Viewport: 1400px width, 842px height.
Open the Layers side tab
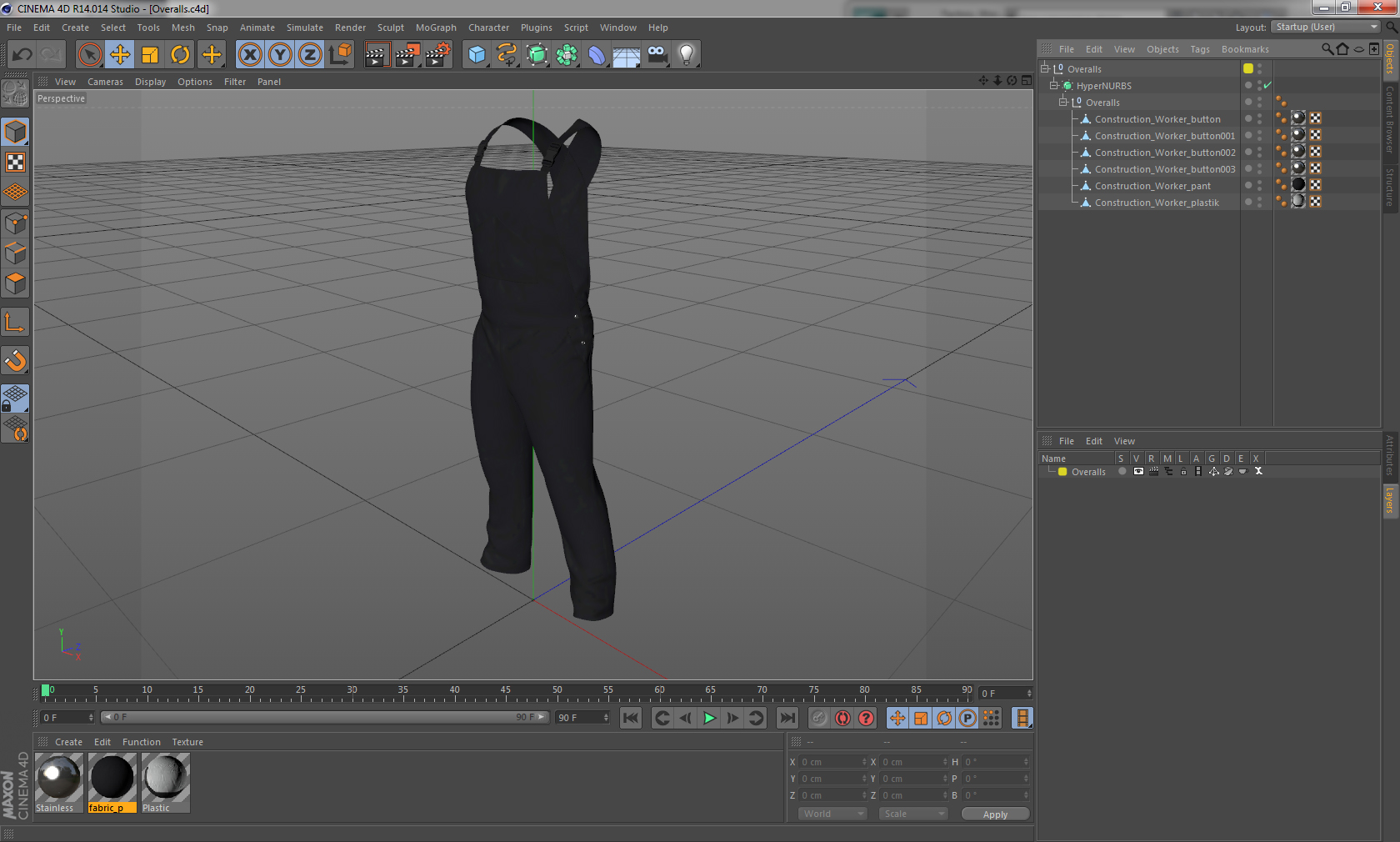tap(1390, 501)
